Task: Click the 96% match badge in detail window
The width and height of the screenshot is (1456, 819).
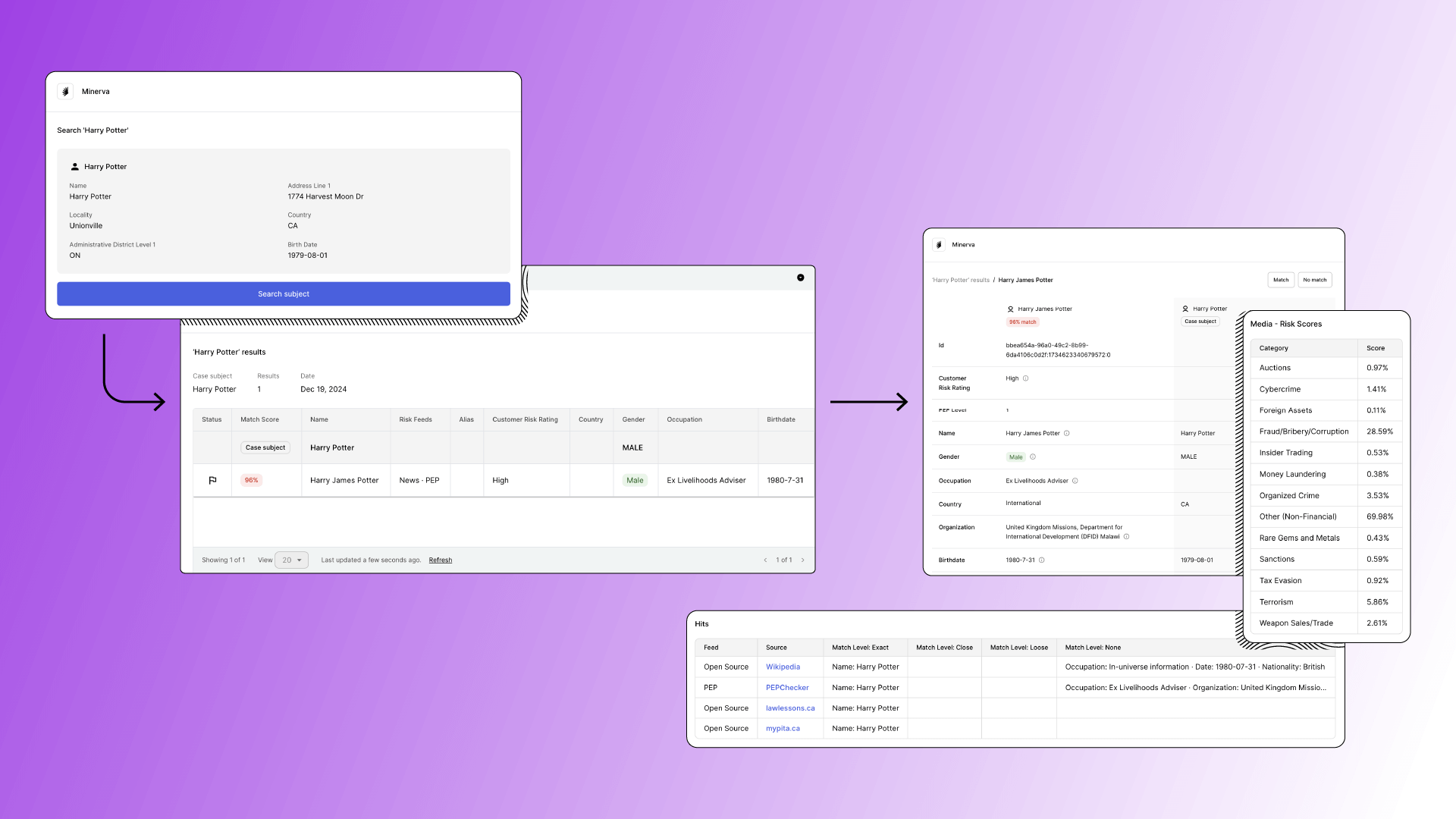Action: [1022, 322]
